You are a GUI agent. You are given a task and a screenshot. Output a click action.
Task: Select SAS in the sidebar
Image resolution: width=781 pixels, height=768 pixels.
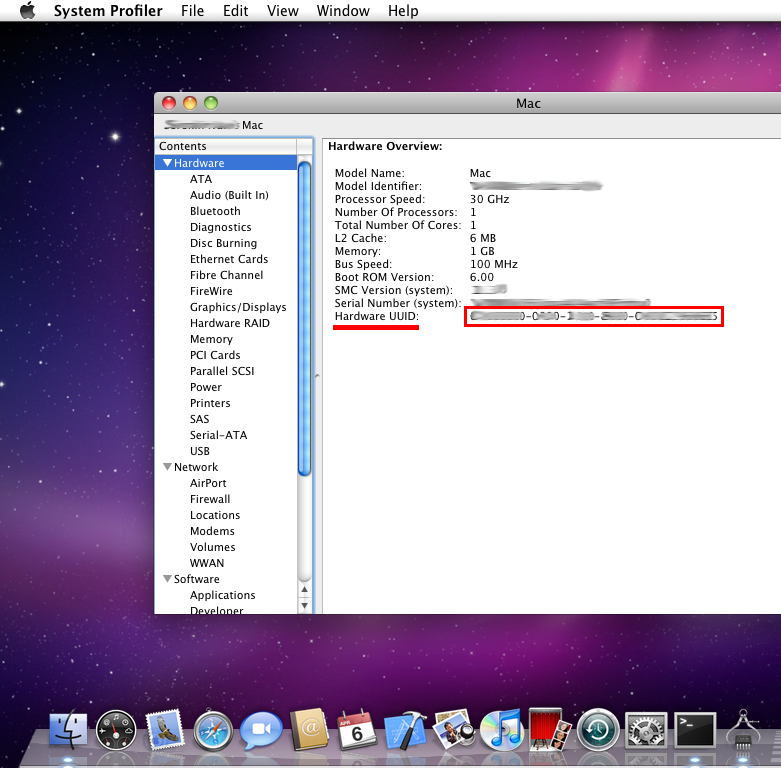pyautogui.click(x=199, y=419)
